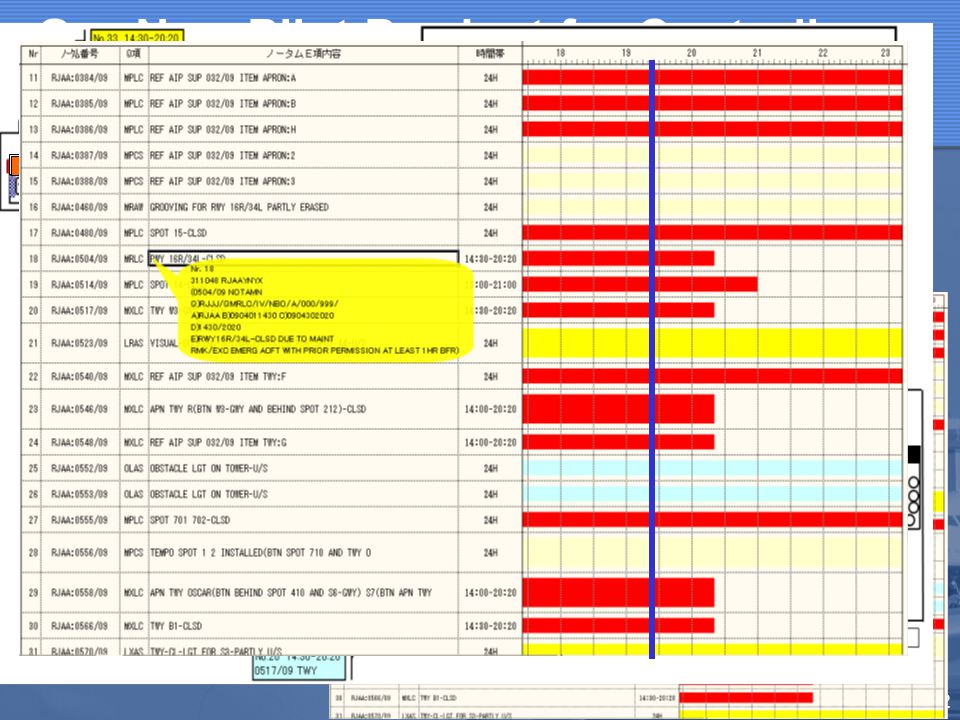The image size is (960, 720).
Task: Click the hour 20 label on the timeline
Action: point(692,53)
